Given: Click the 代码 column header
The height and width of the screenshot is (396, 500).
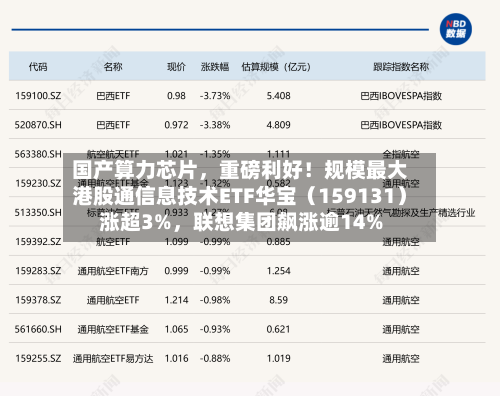Looking at the screenshot, I should pos(38,67).
